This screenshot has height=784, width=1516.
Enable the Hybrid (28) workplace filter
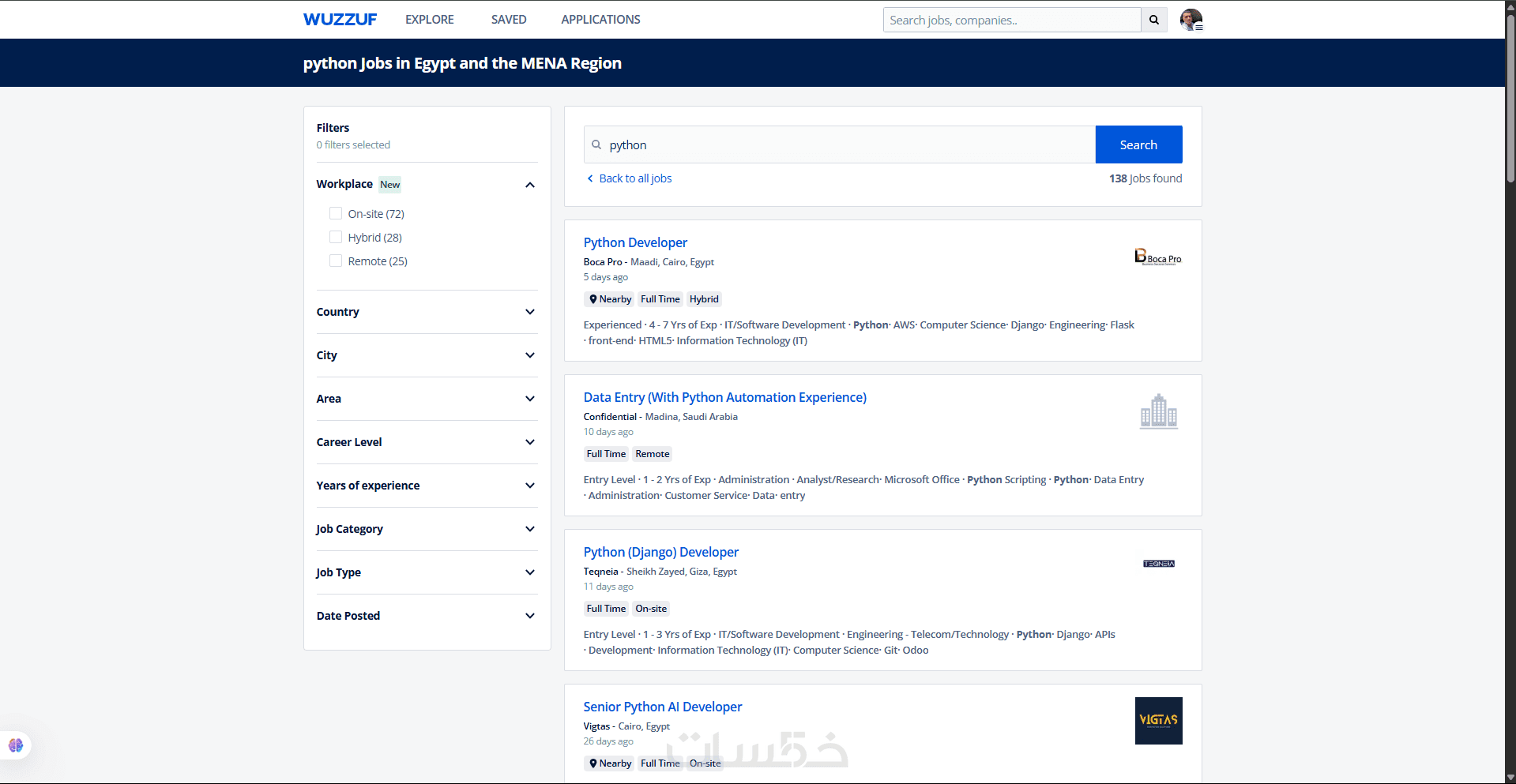pos(336,237)
